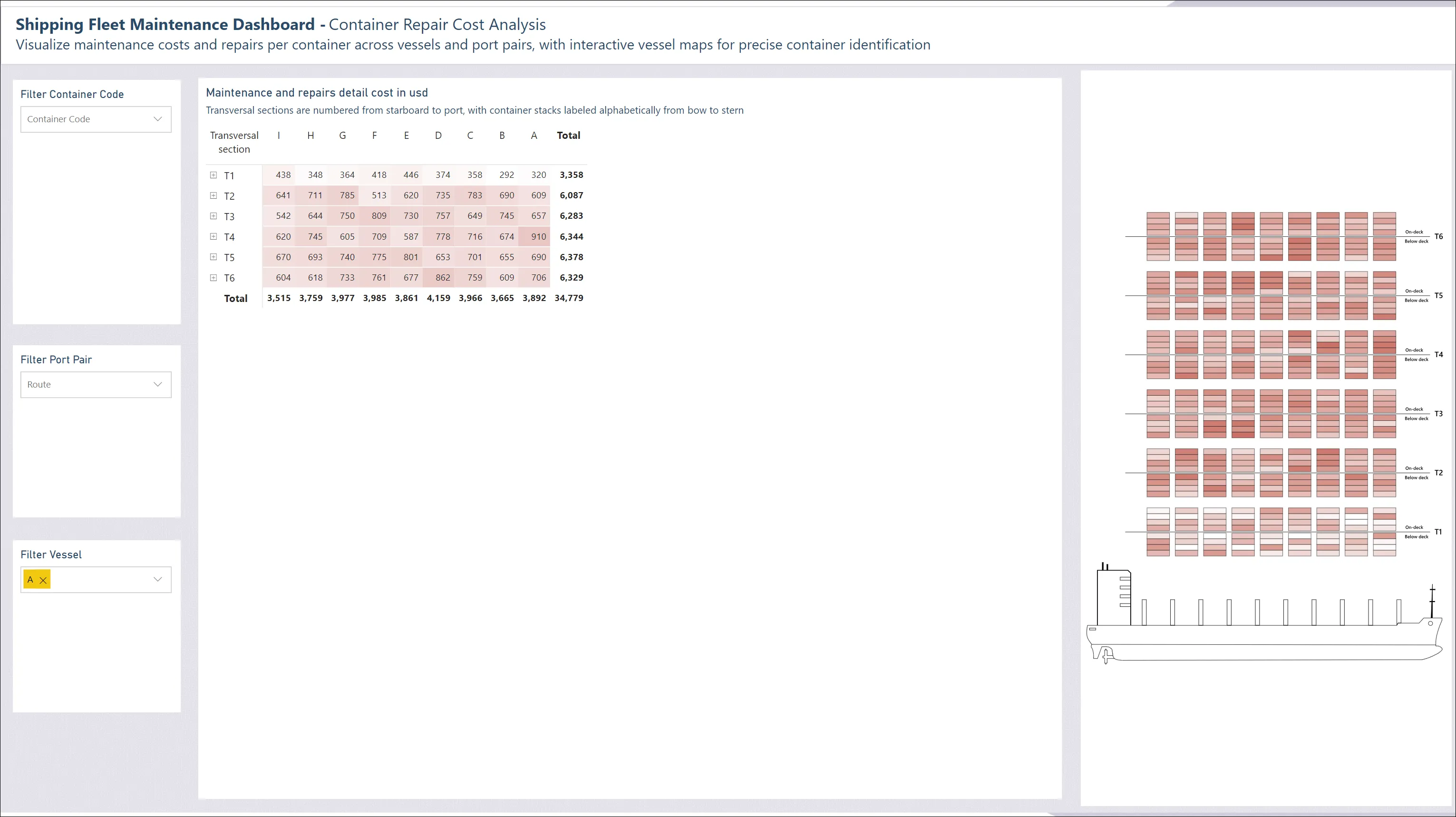The image size is (1456, 817).
Task: Select the T6 label on vessel map
Action: tap(1438, 236)
